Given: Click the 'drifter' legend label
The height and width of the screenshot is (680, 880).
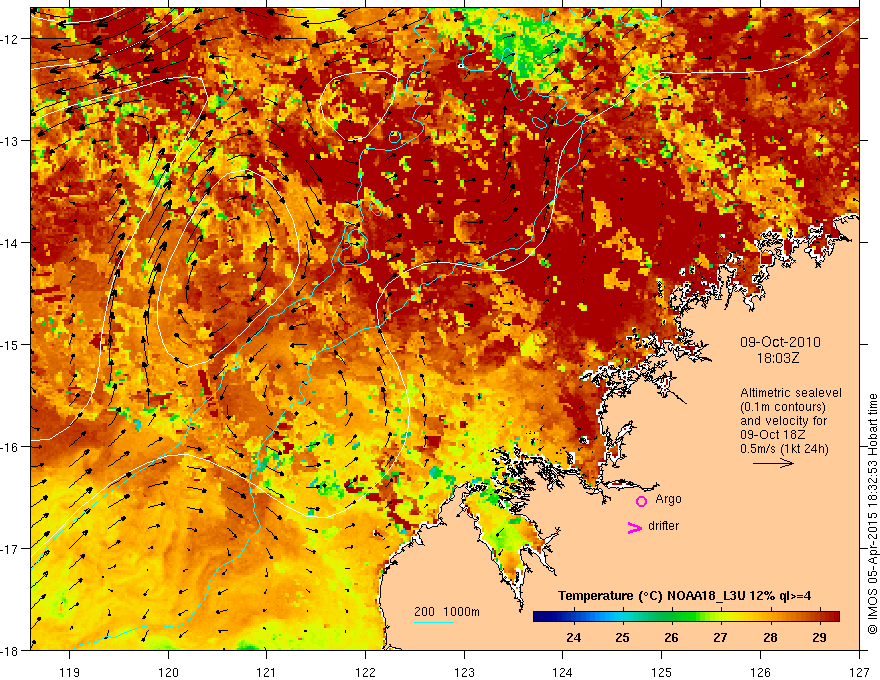Looking at the screenshot, I should pyautogui.click(x=663, y=526).
